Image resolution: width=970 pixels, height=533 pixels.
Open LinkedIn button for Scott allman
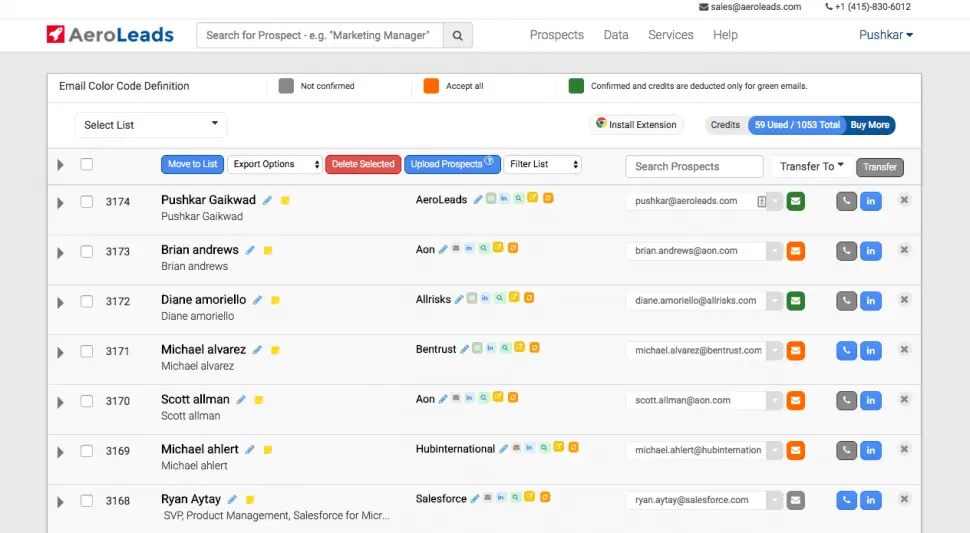870,401
